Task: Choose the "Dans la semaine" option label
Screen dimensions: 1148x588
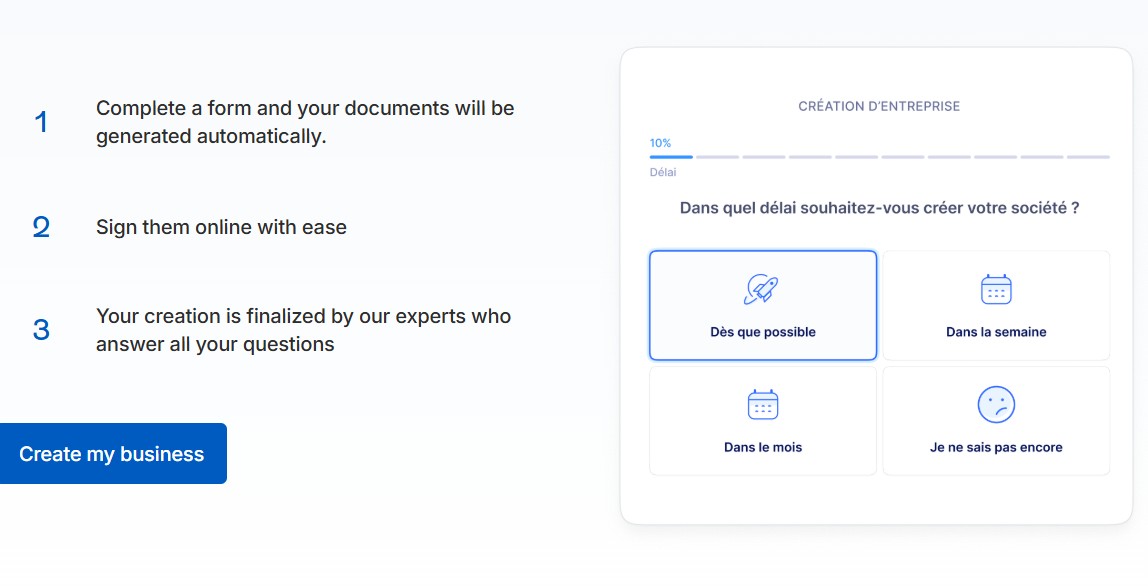Action: point(995,332)
